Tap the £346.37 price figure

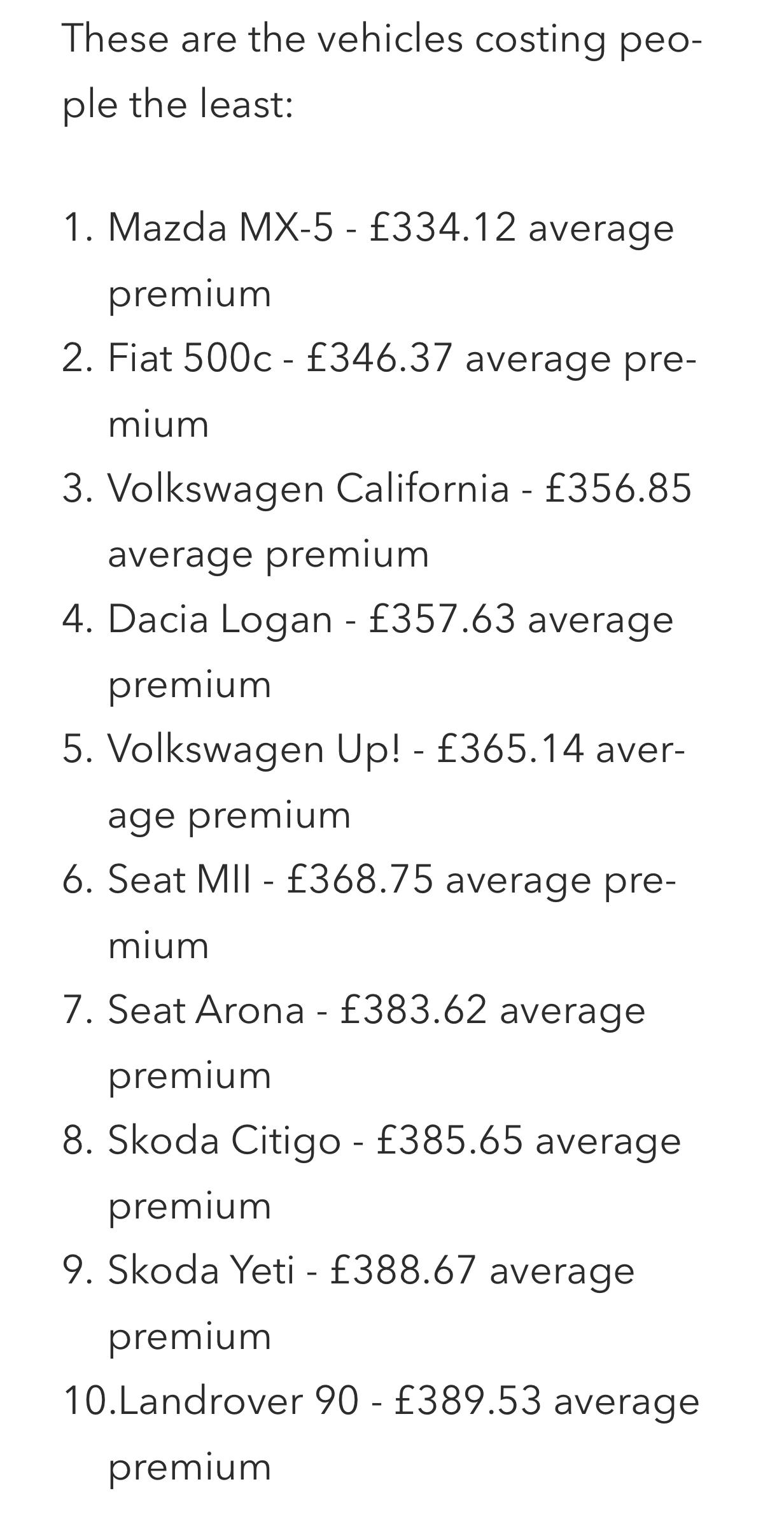click(379, 357)
